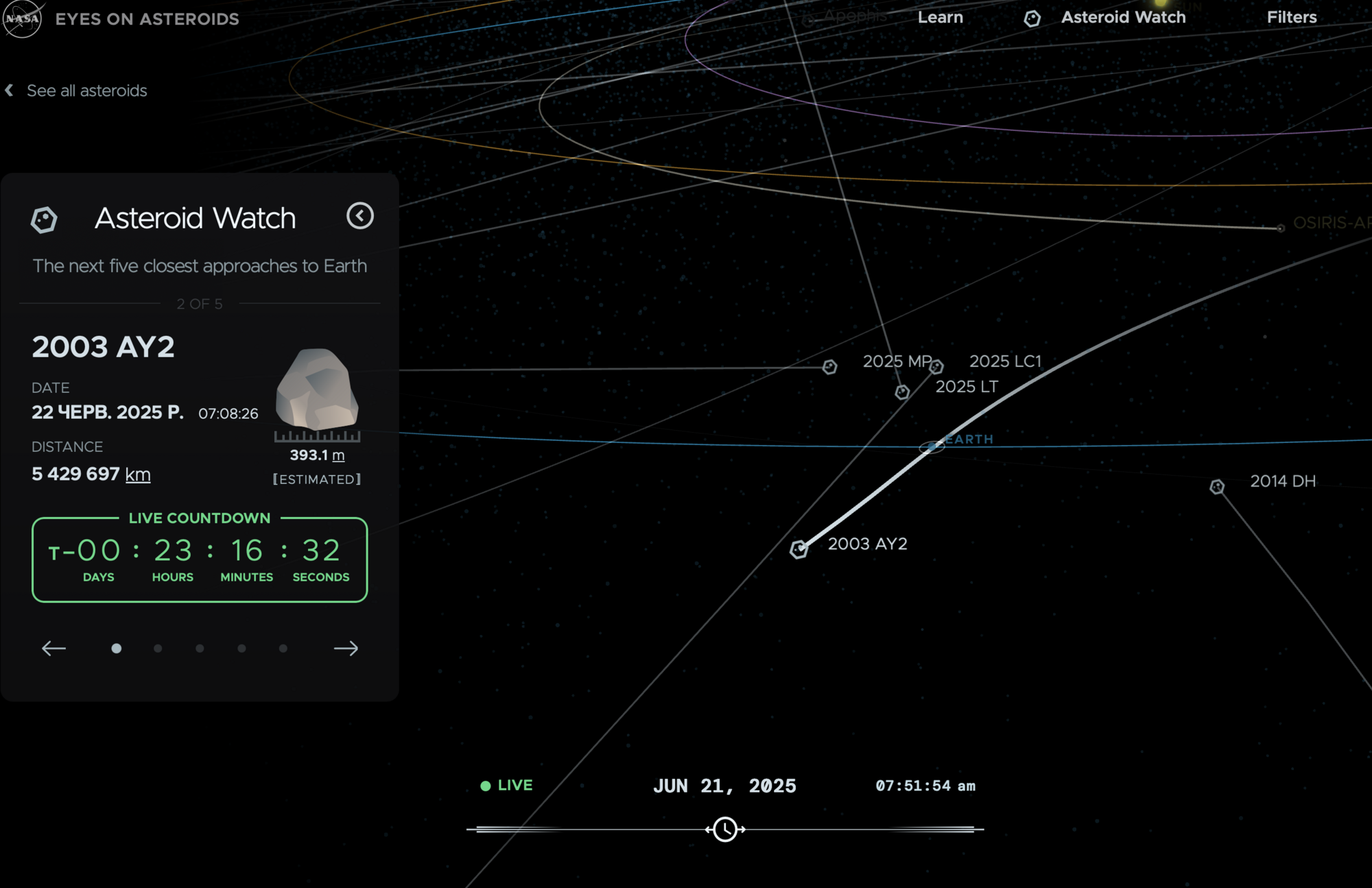Click the asteroid icon in panel header

click(x=44, y=220)
